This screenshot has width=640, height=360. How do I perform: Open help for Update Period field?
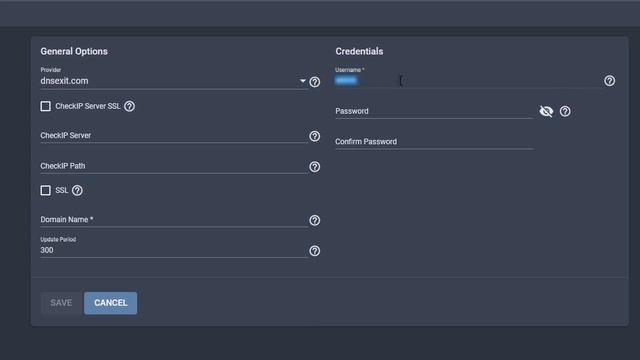(x=314, y=251)
